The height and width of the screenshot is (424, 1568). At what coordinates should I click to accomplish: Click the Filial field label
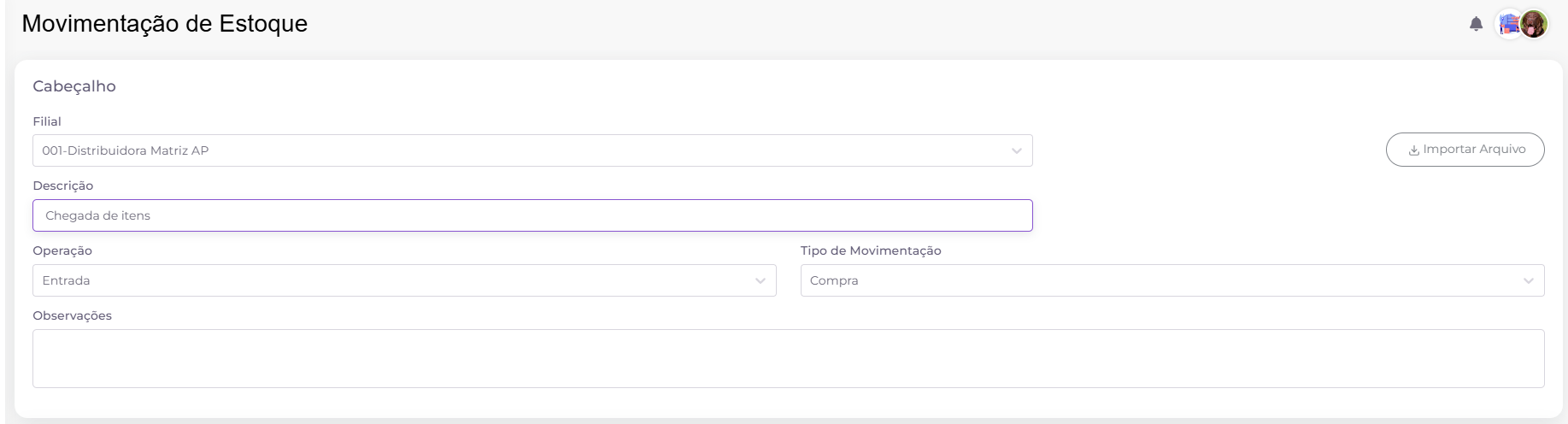pos(47,121)
